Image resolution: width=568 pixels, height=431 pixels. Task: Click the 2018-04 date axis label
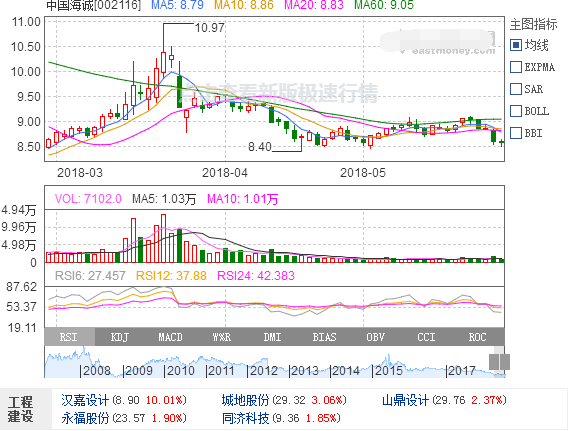coord(225,173)
